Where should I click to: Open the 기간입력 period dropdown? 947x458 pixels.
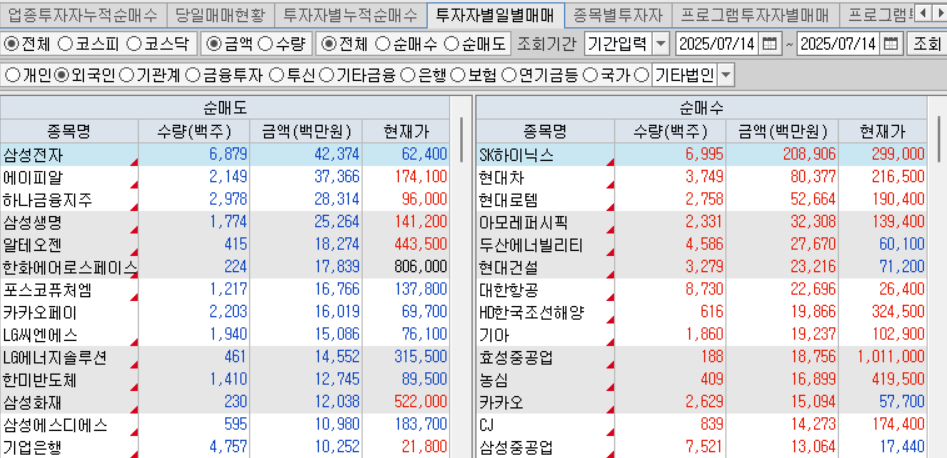coord(662,44)
